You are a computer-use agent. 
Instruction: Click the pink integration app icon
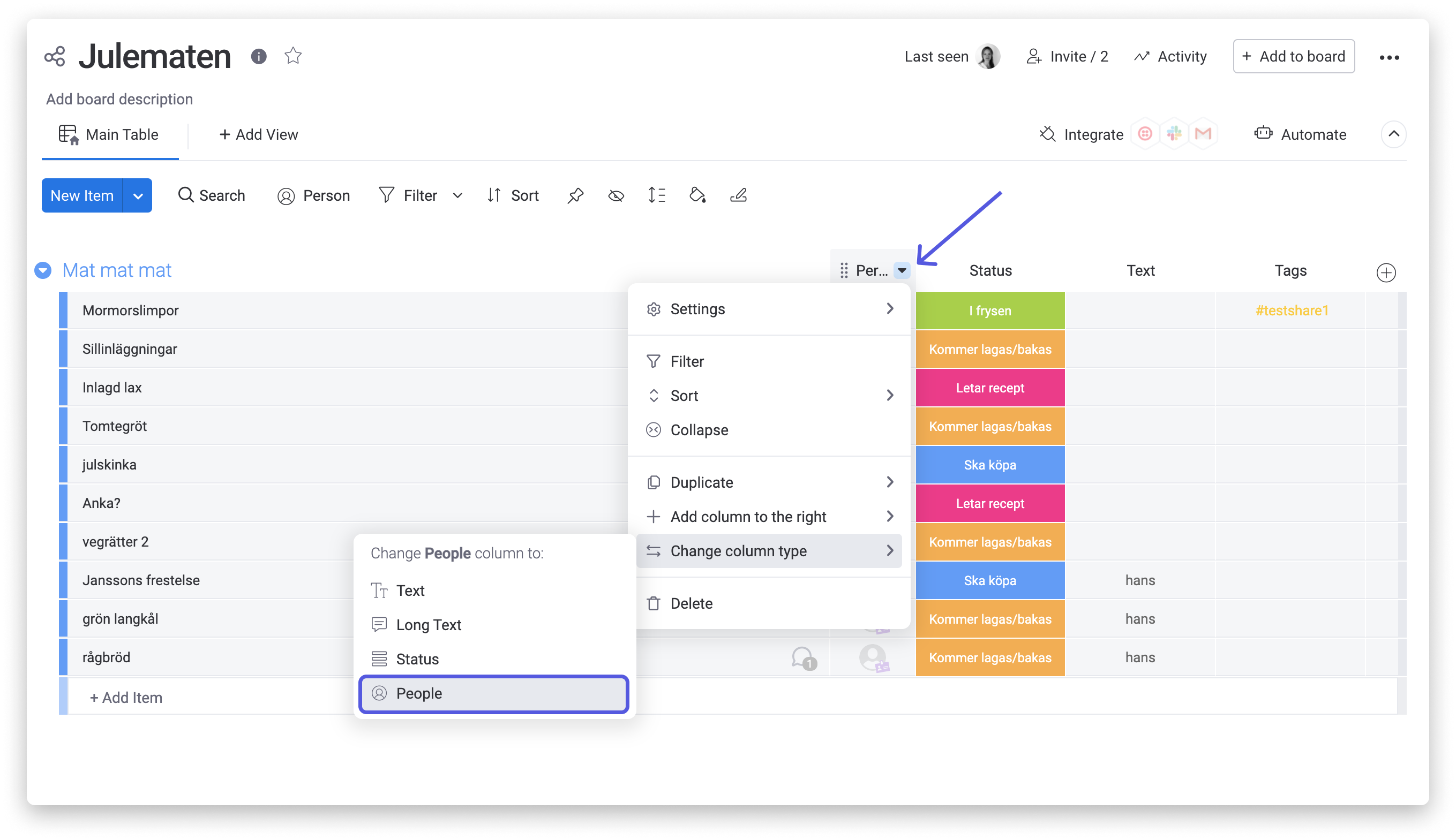[x=1145, y=134]
